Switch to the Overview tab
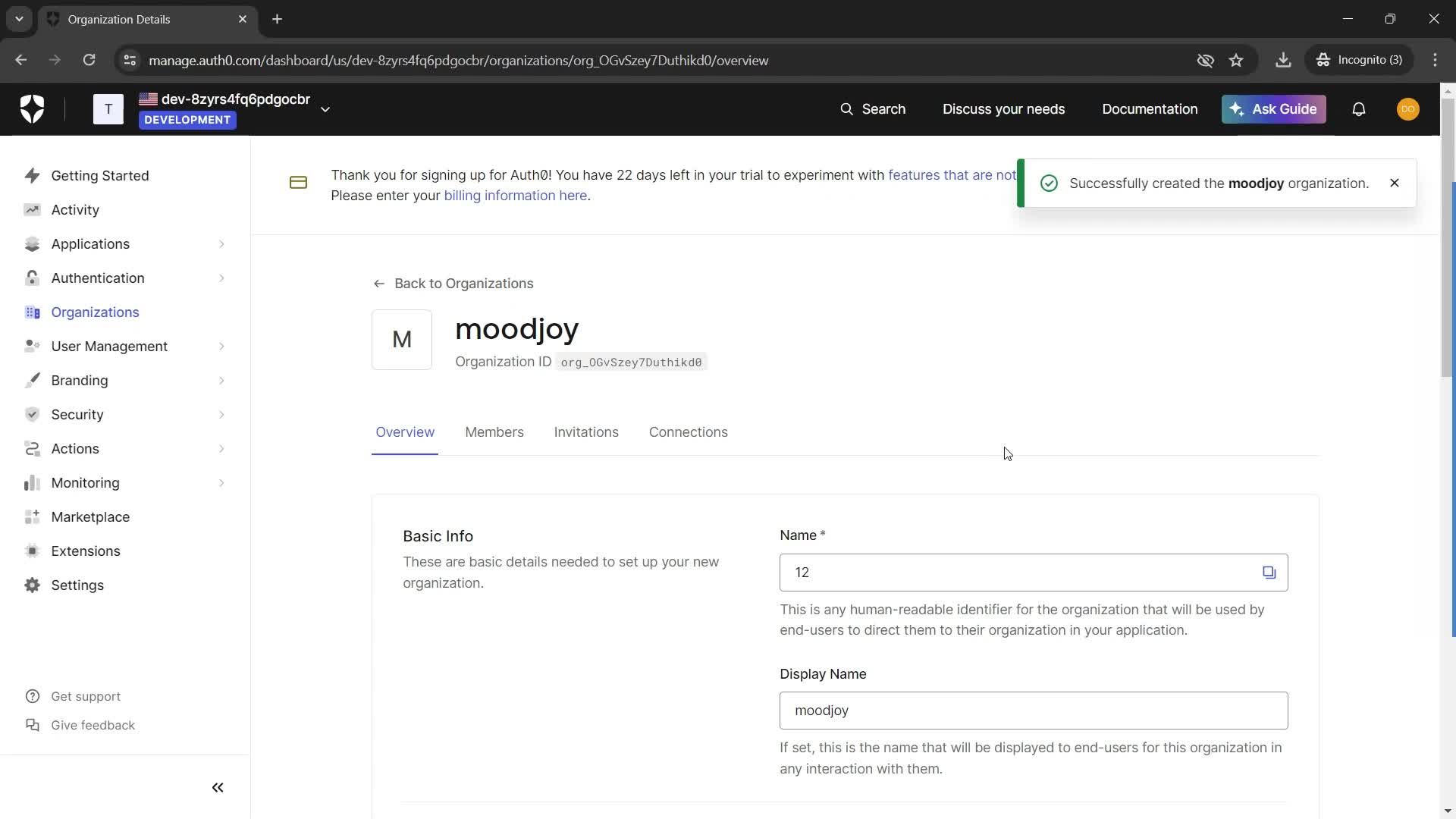The width and height of the screenshot is (1456, 819). point(405,432)
